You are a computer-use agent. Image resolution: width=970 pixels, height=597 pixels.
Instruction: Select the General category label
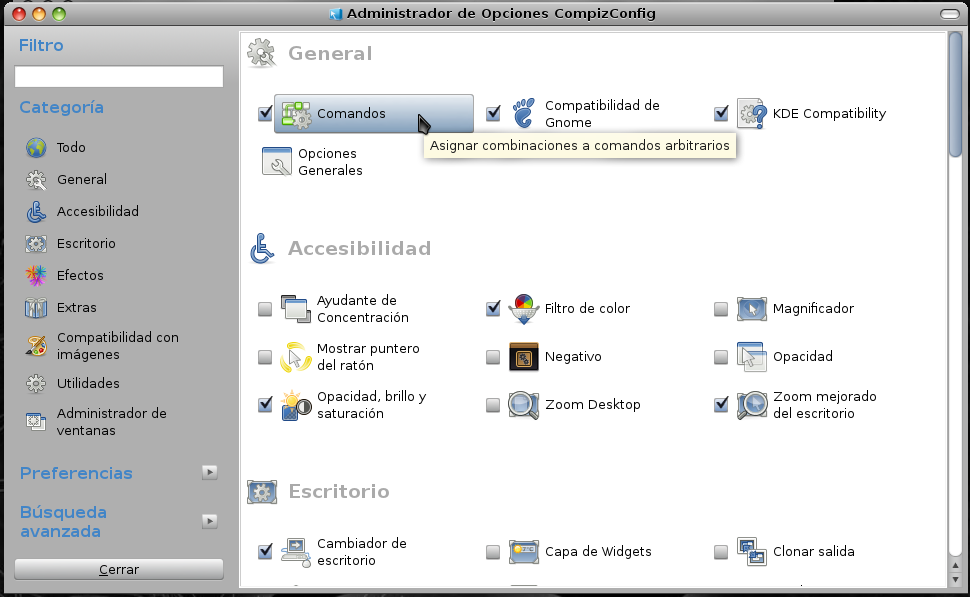(82, 180)
